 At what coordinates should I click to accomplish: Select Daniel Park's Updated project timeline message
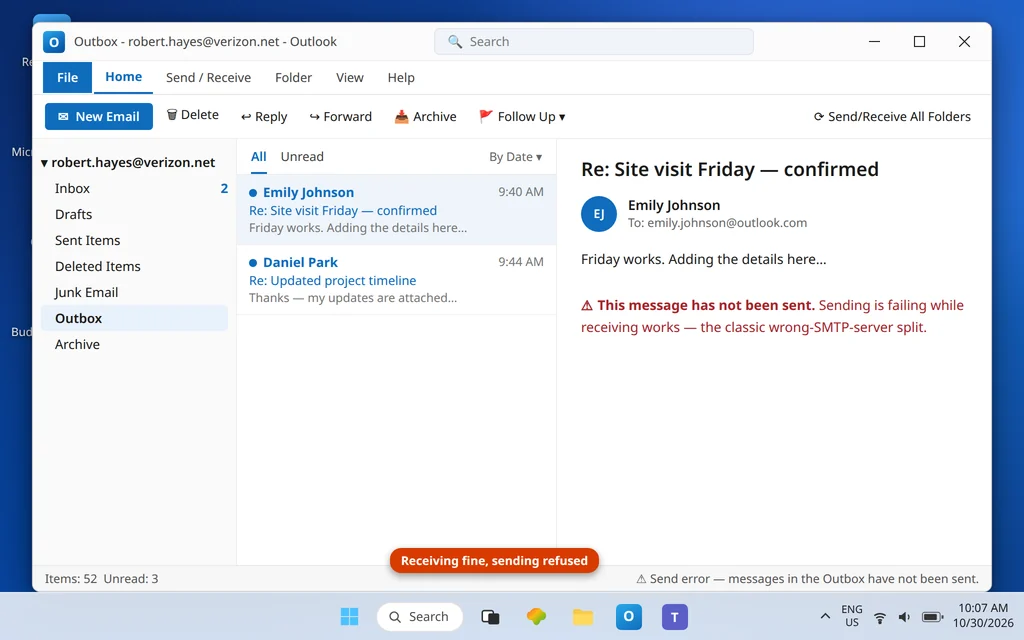click(x=396, y=280)
